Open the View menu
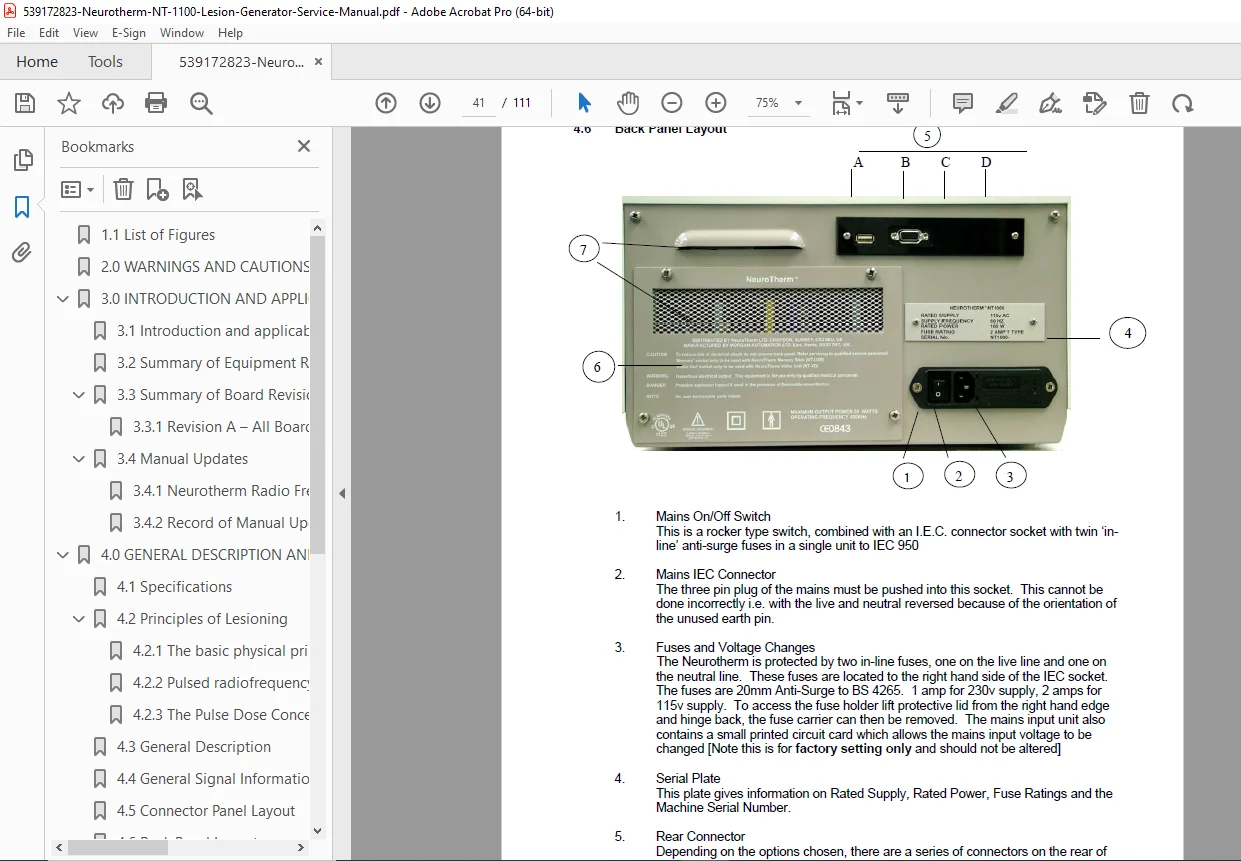 [85, 33]
